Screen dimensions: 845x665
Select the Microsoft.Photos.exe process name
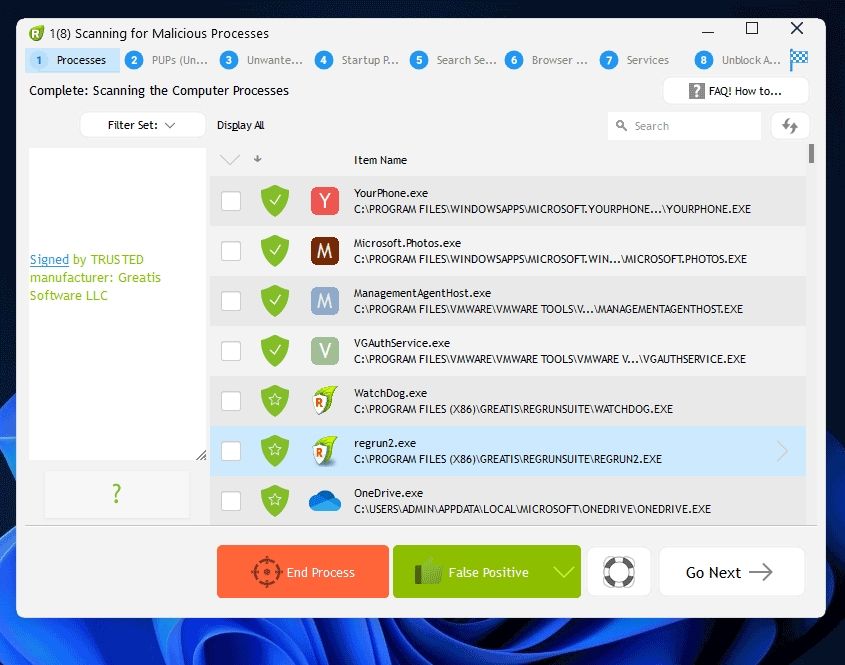[407, 243]
